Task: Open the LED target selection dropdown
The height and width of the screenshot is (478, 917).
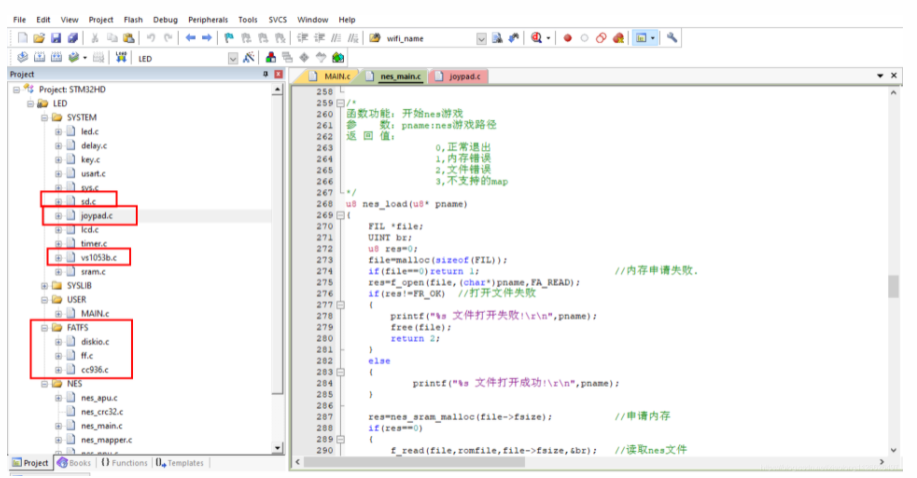Action: (234, 58)
